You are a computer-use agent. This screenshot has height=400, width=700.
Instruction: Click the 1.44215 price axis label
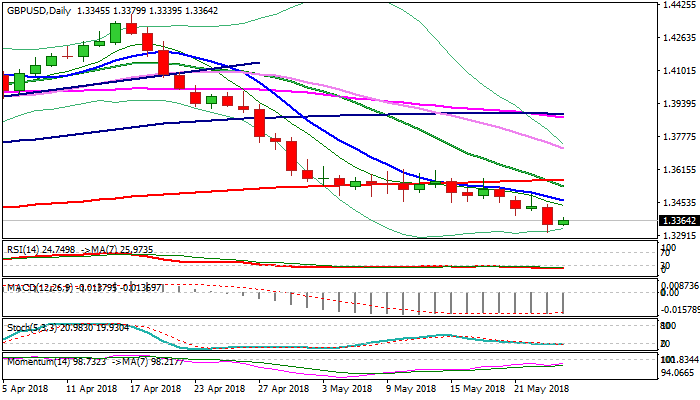click(x=679, y=6)
